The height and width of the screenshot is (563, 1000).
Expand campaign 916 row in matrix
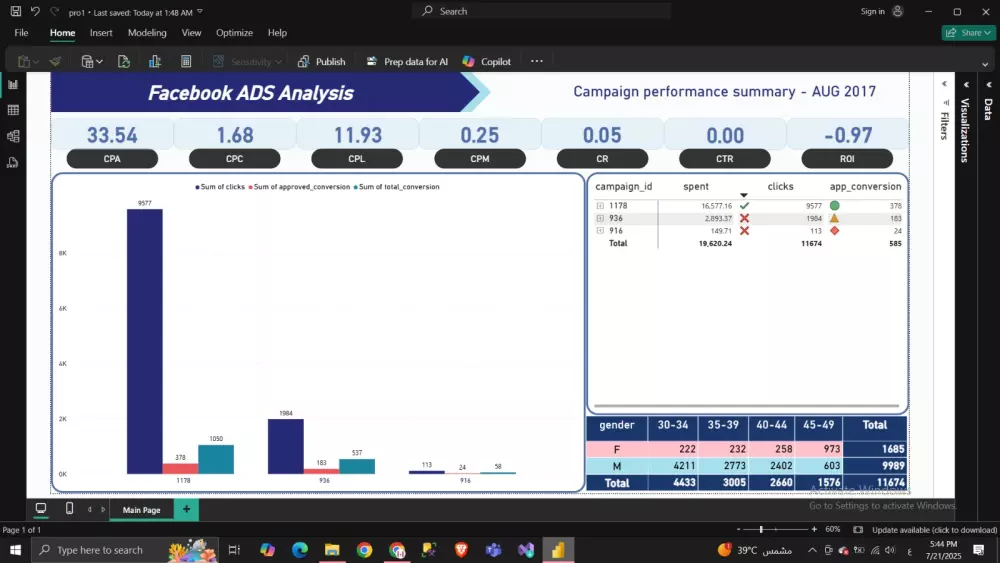[x=600, y=231]
